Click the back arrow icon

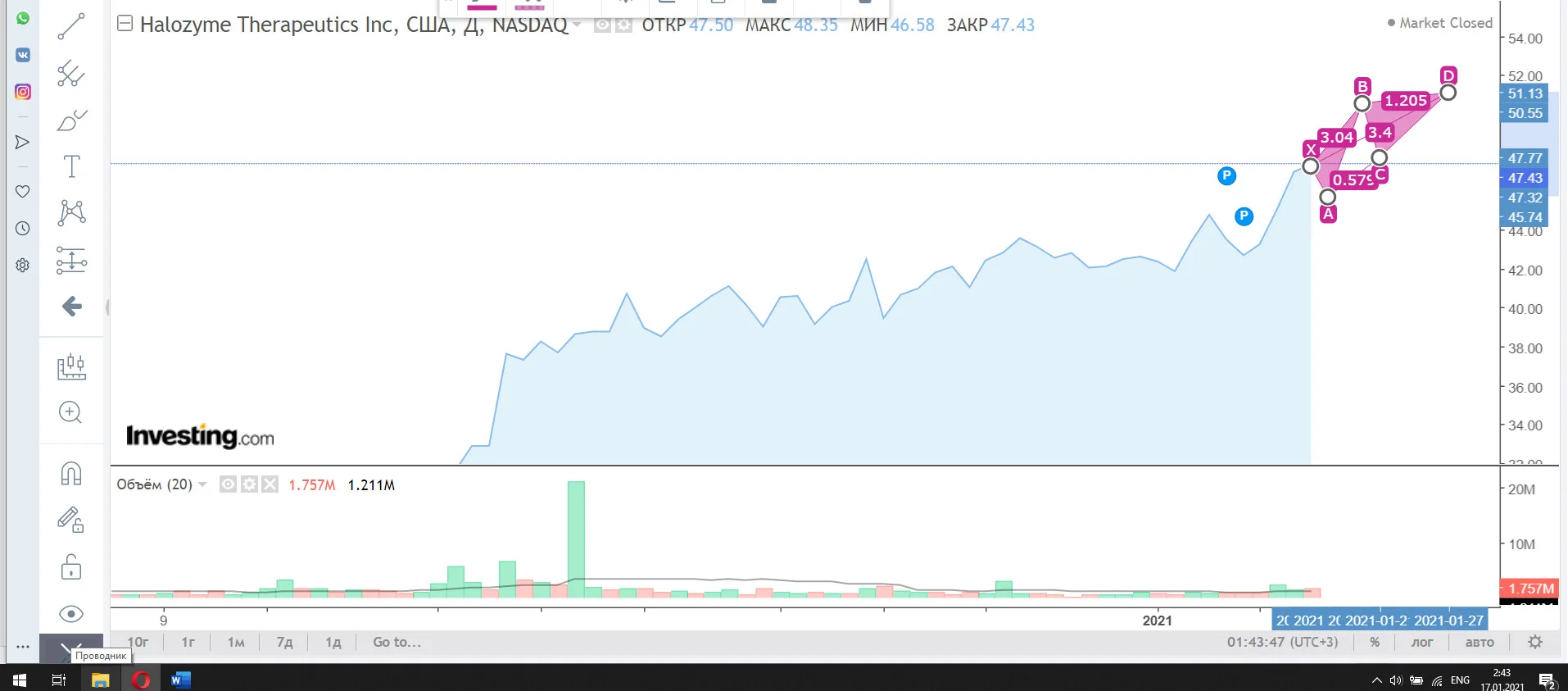point(71,307)
